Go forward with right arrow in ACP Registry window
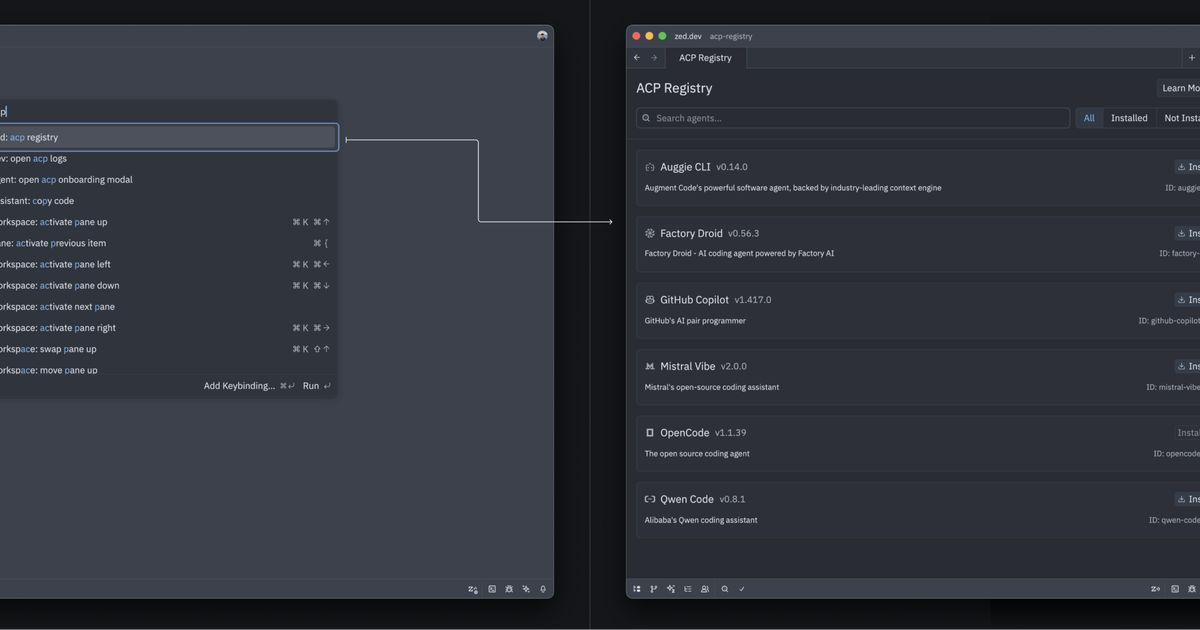This screenshot has width=1200, height=630. [x=654, y=58]
